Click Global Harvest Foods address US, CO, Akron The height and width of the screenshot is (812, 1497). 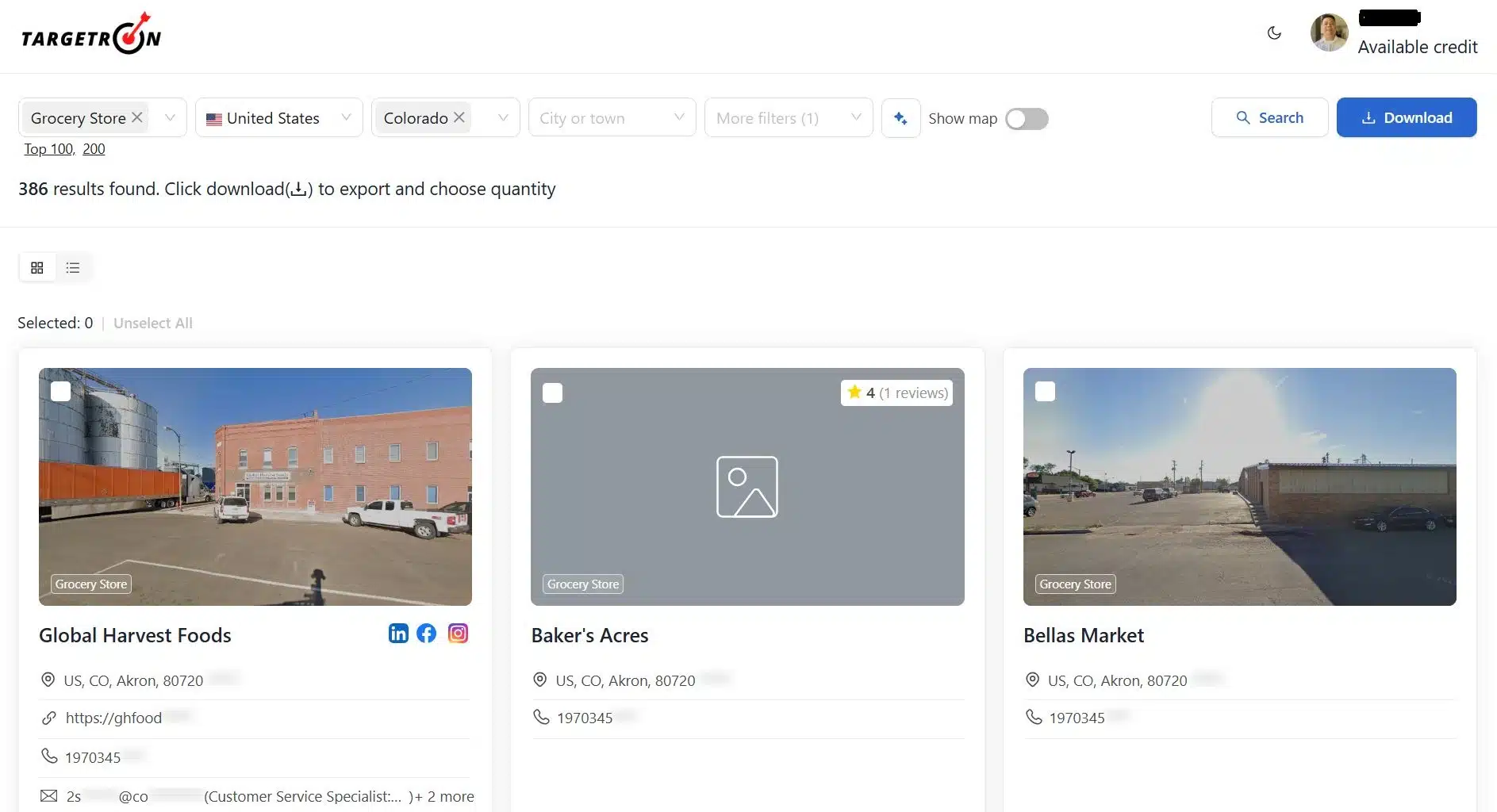tap(133, 680)
